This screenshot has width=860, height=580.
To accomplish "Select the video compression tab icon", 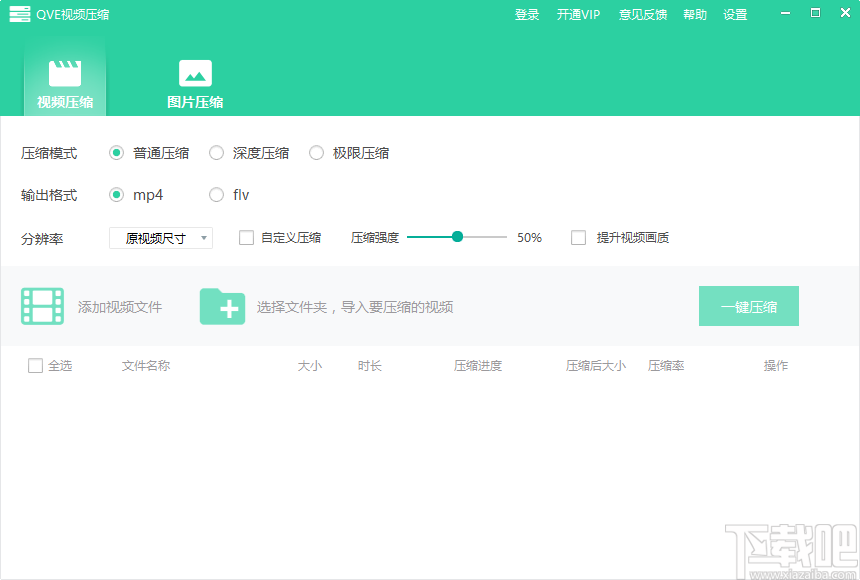I will (x=64, y=74).
